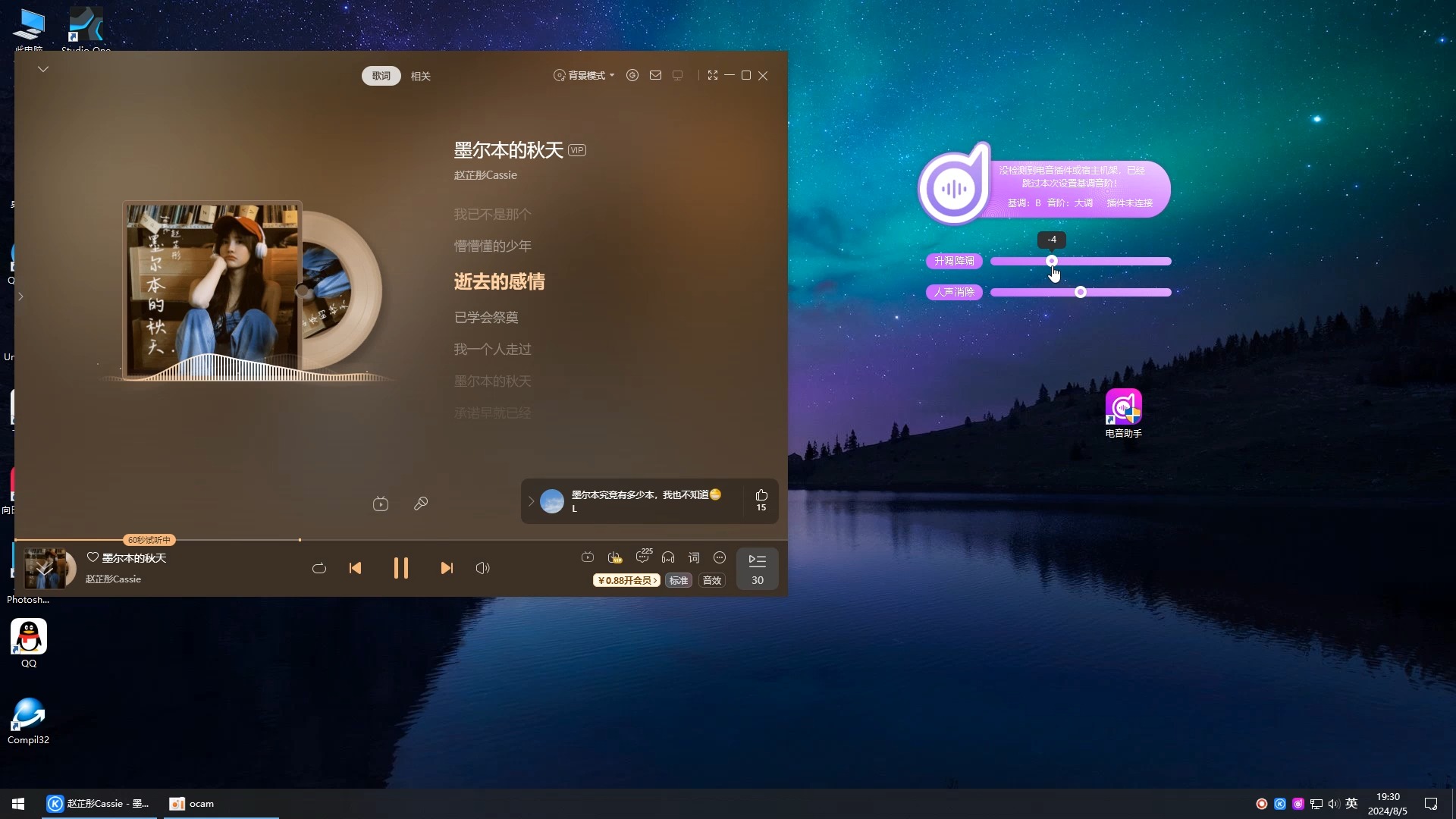The height and width of the screenshot is (819, 1456).
Task: Pause the currently playing track
Action: coord(400,568)
